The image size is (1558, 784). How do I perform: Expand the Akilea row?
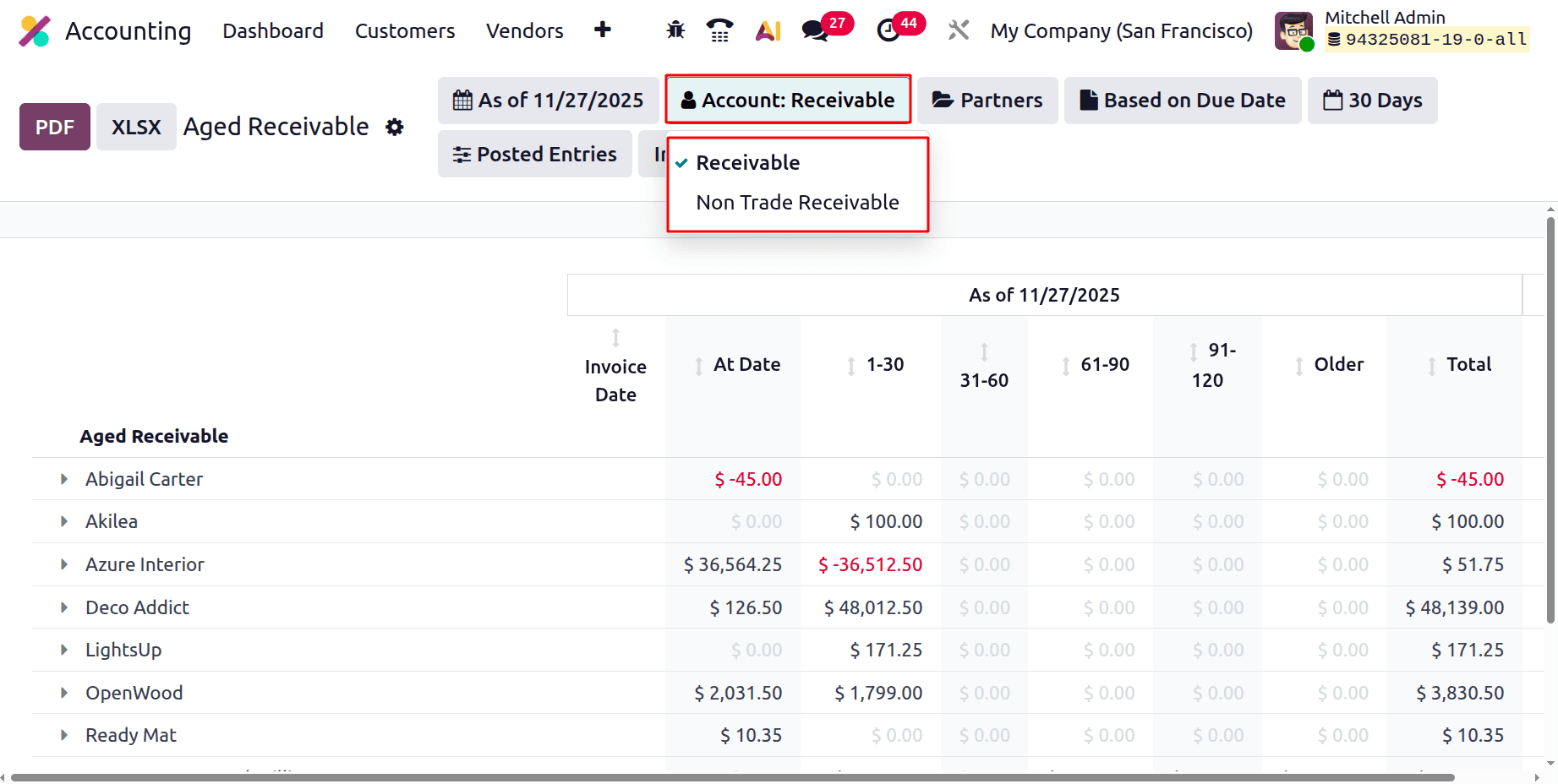[63, 521]
